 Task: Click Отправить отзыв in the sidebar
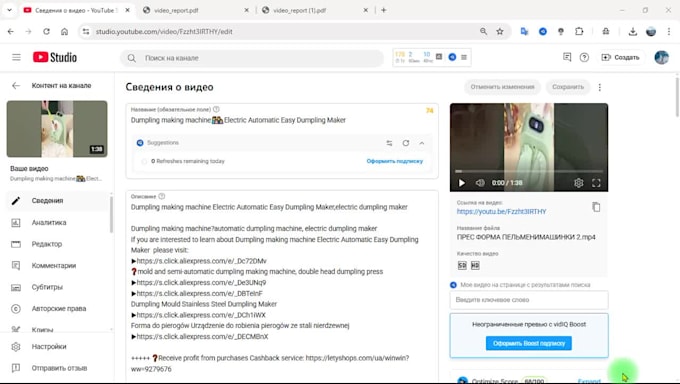(x=57, y=368)
